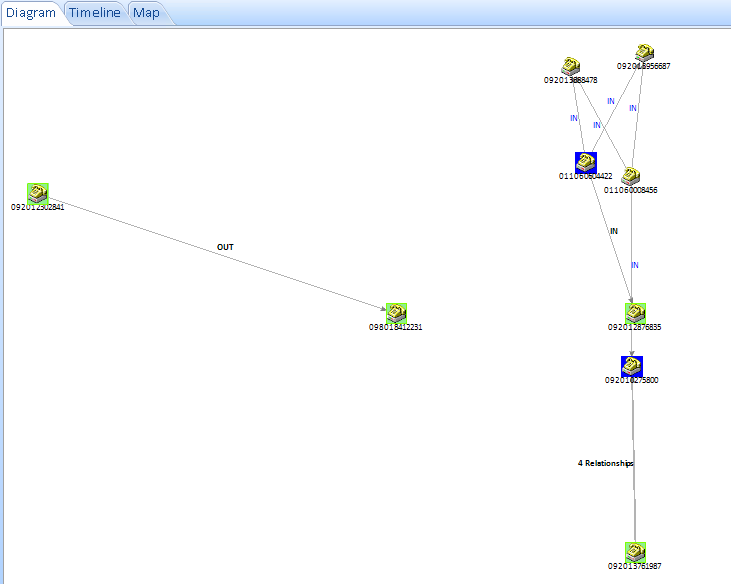Click blue-highlighted phone node ending 5800
The image size is (731, 584).
point(632,366)
